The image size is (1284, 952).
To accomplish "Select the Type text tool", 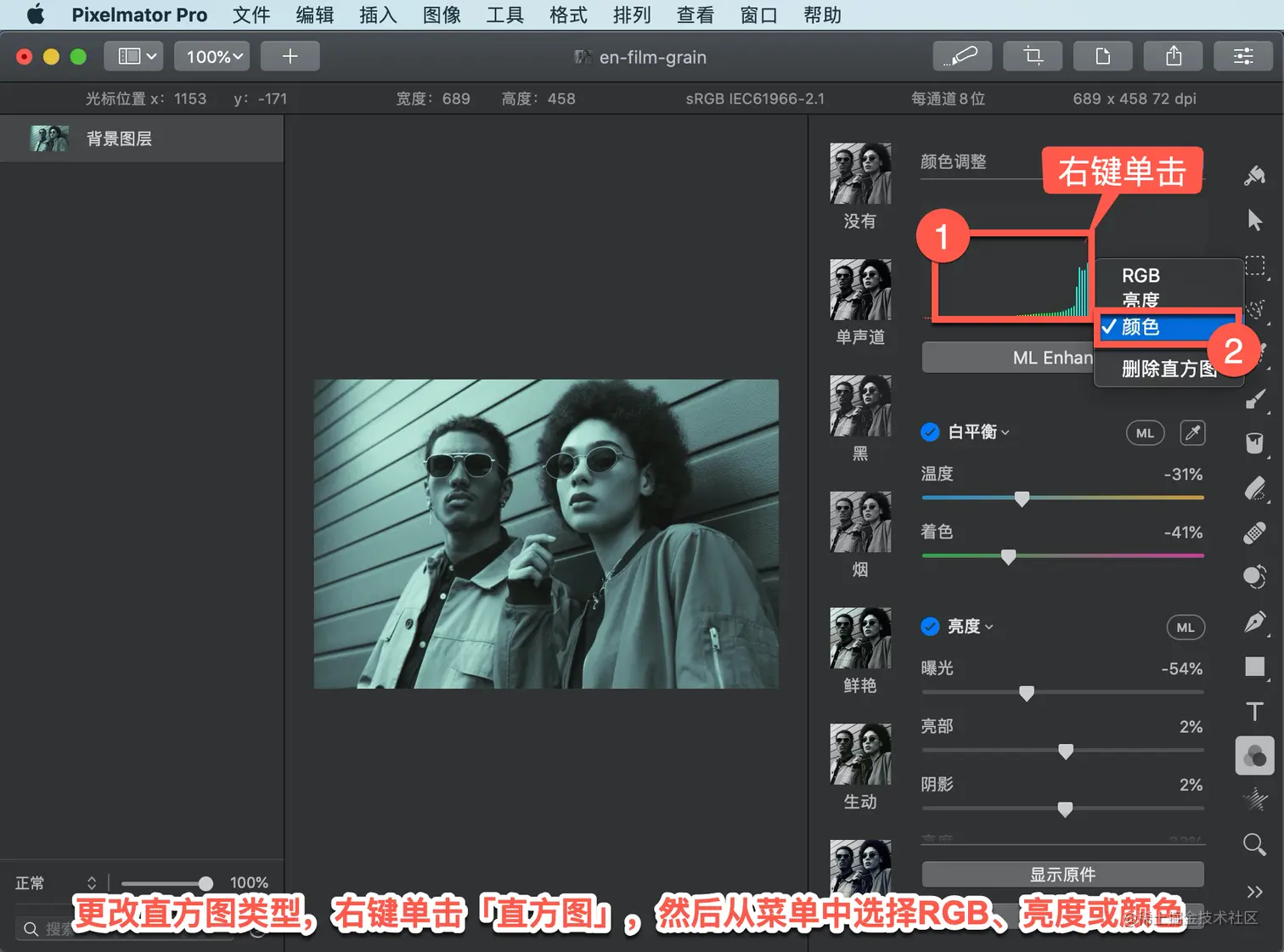I will tap(1254, 712).
